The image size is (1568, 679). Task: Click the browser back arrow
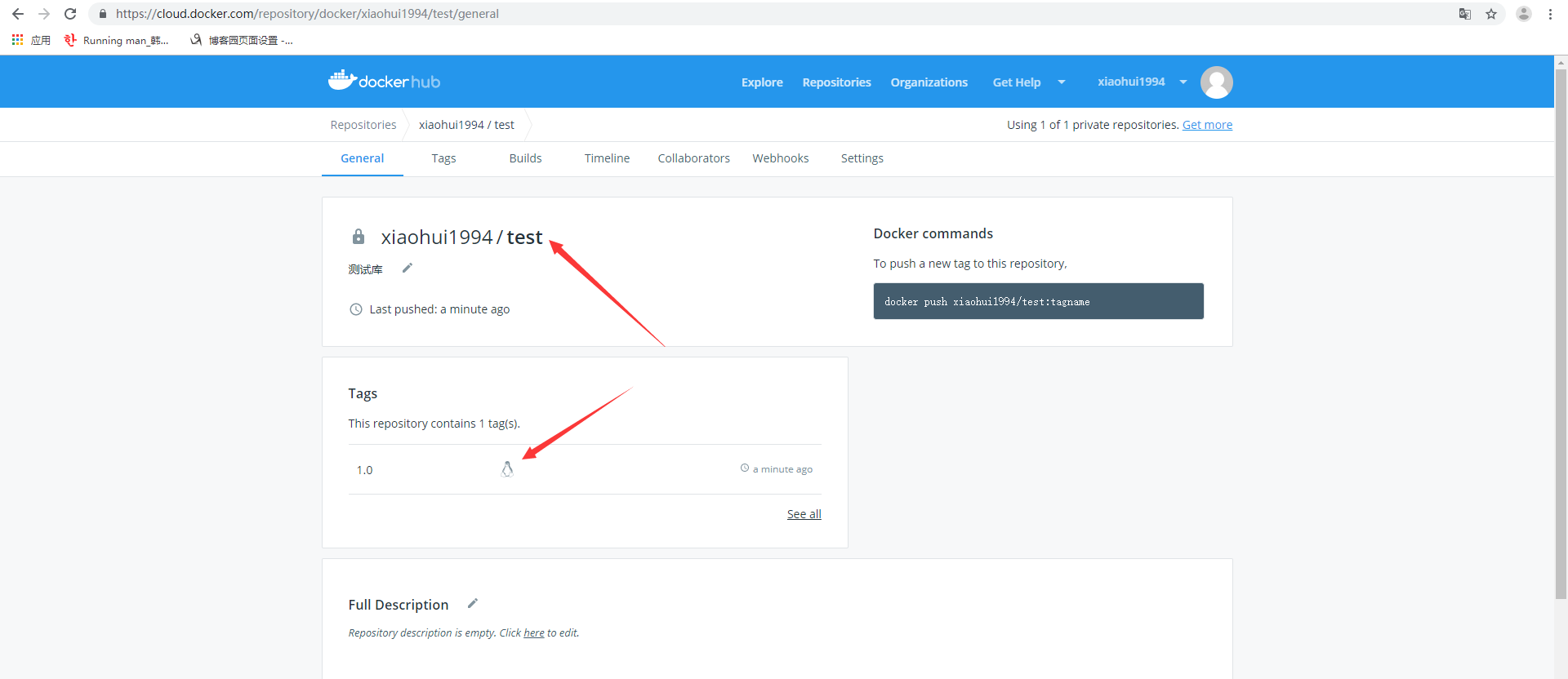pos(18,14)
